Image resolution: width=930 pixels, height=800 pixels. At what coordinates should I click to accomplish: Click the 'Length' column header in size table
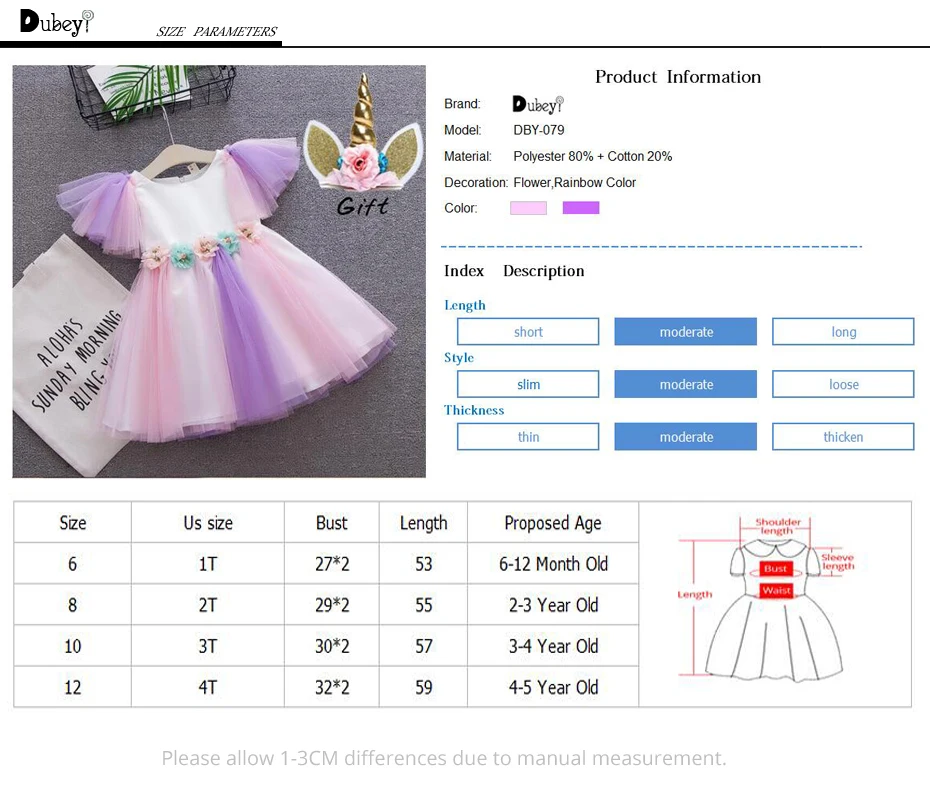pyautogui.click(x=423, y=522)
